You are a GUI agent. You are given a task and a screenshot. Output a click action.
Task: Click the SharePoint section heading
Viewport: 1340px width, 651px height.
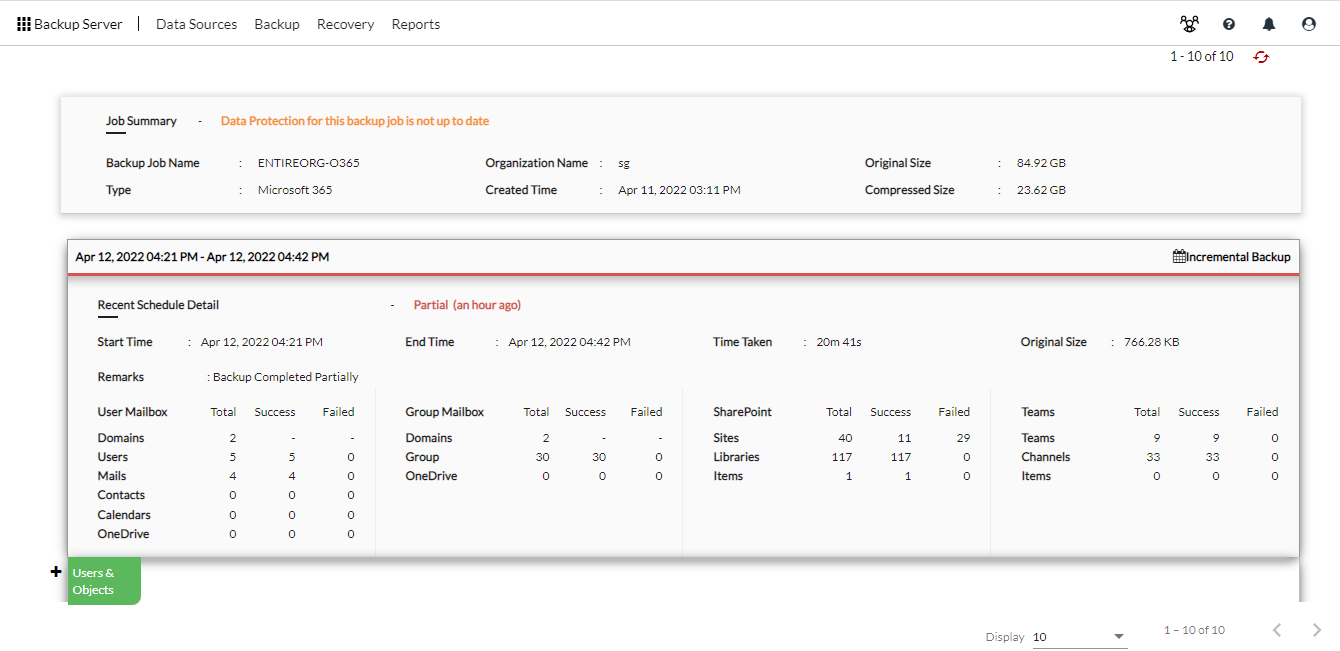[742, 412]
